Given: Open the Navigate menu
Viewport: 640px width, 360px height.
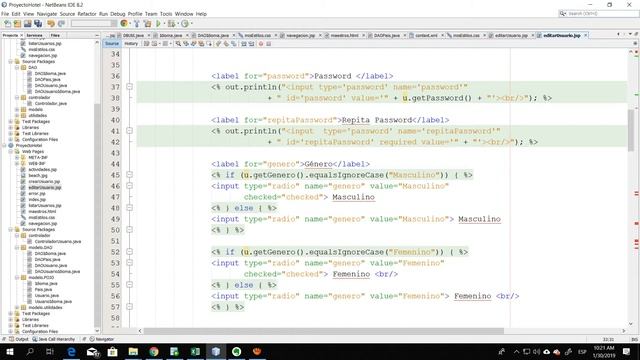Looking at the screenshot, I should (47, 14).
